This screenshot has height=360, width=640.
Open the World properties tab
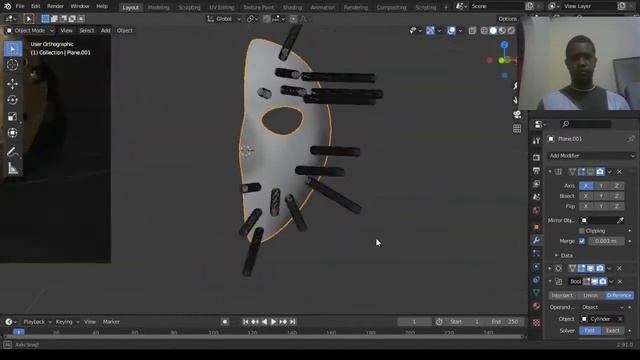[x=536, y=210]
